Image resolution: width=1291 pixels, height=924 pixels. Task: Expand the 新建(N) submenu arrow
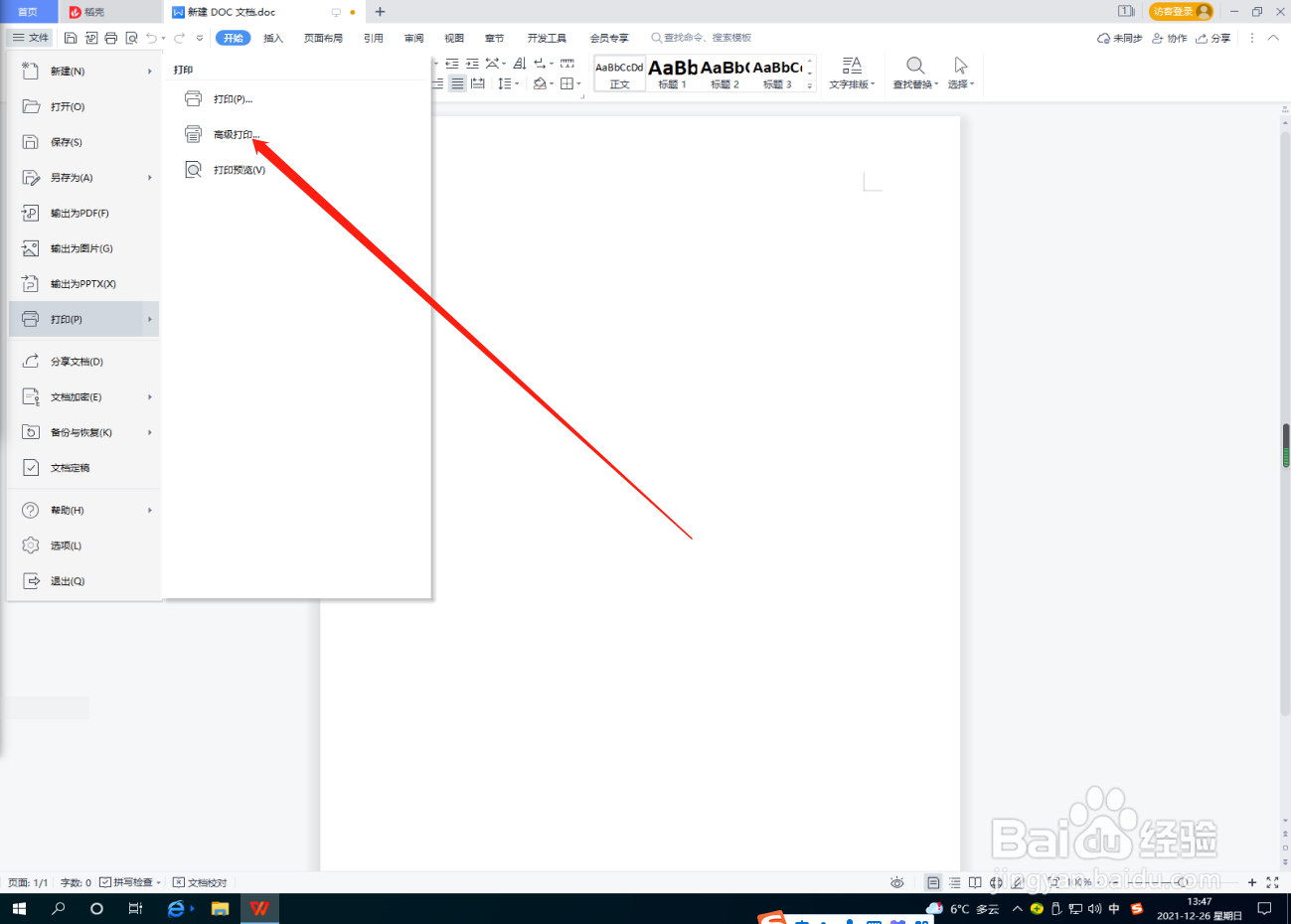coord(150,72)
